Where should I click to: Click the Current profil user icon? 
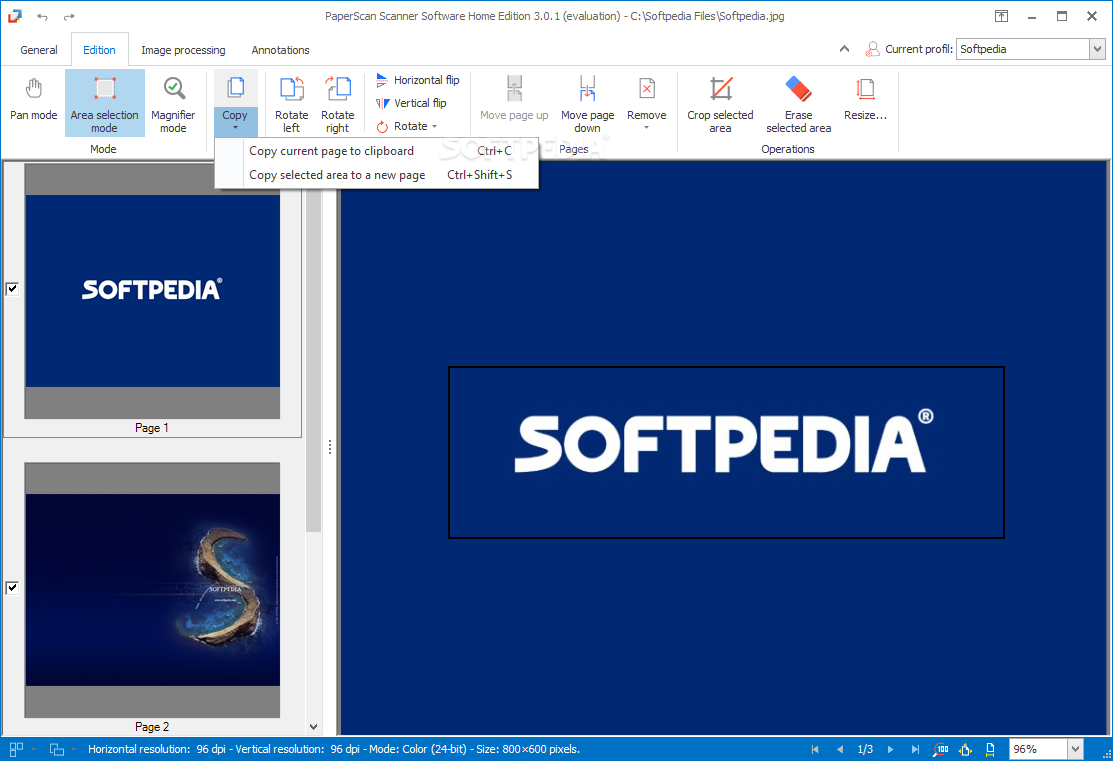click(x=872, y=49)
